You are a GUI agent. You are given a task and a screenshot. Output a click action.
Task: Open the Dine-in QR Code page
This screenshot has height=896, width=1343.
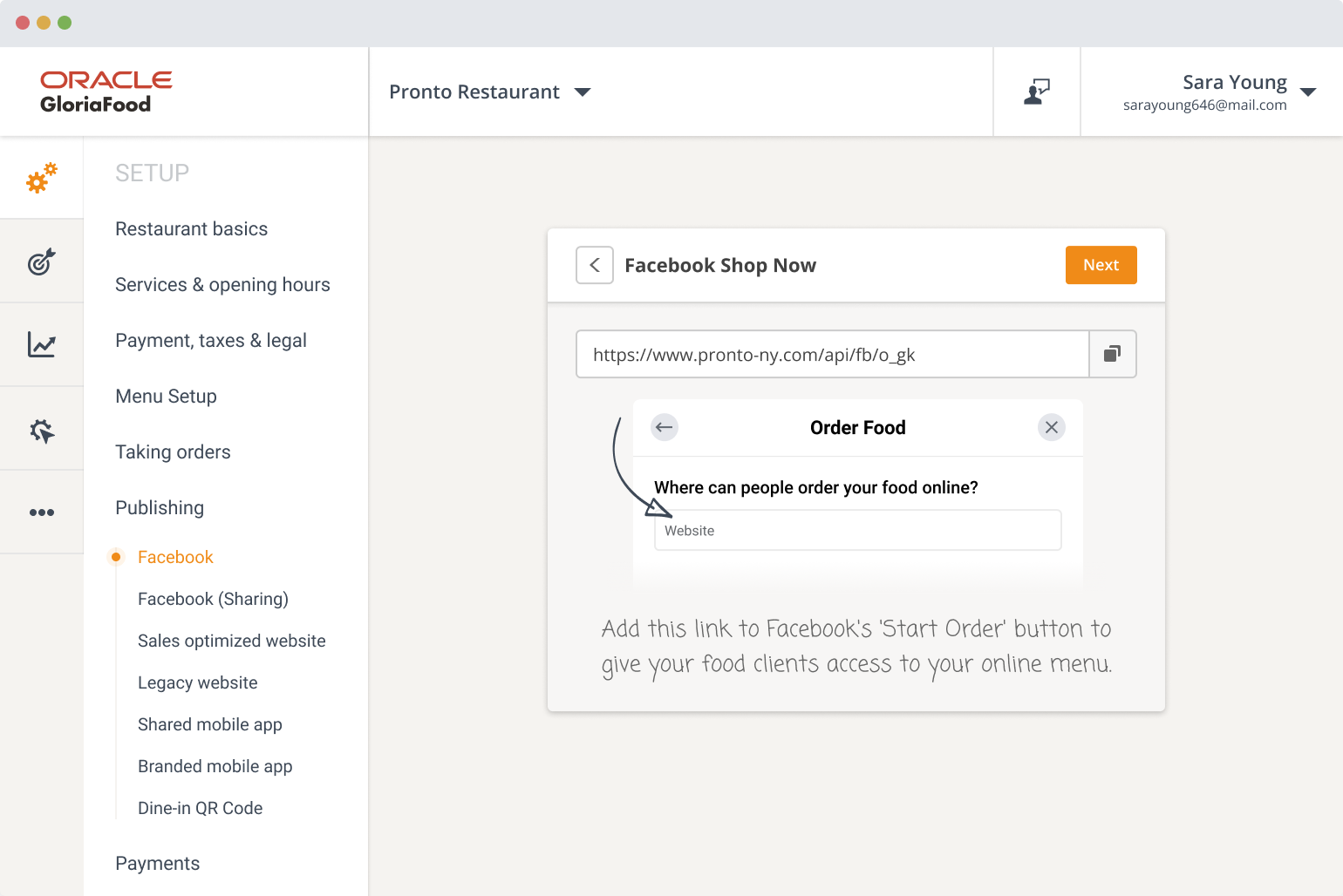coord(200,808)
